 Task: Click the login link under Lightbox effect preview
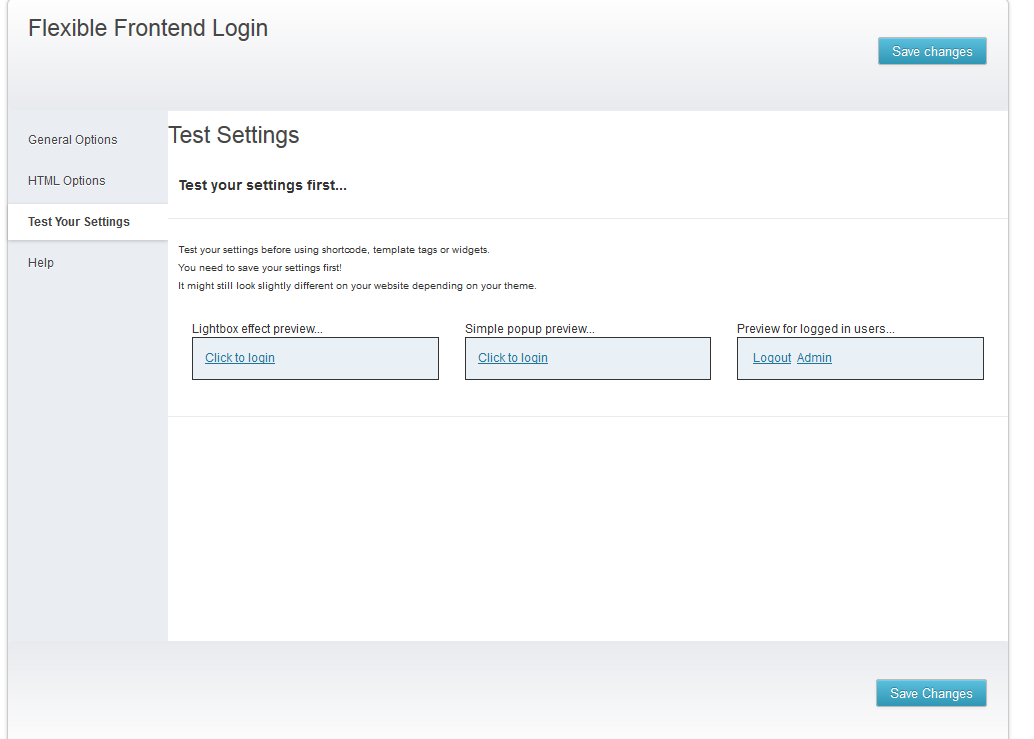(x=240, y=357)
